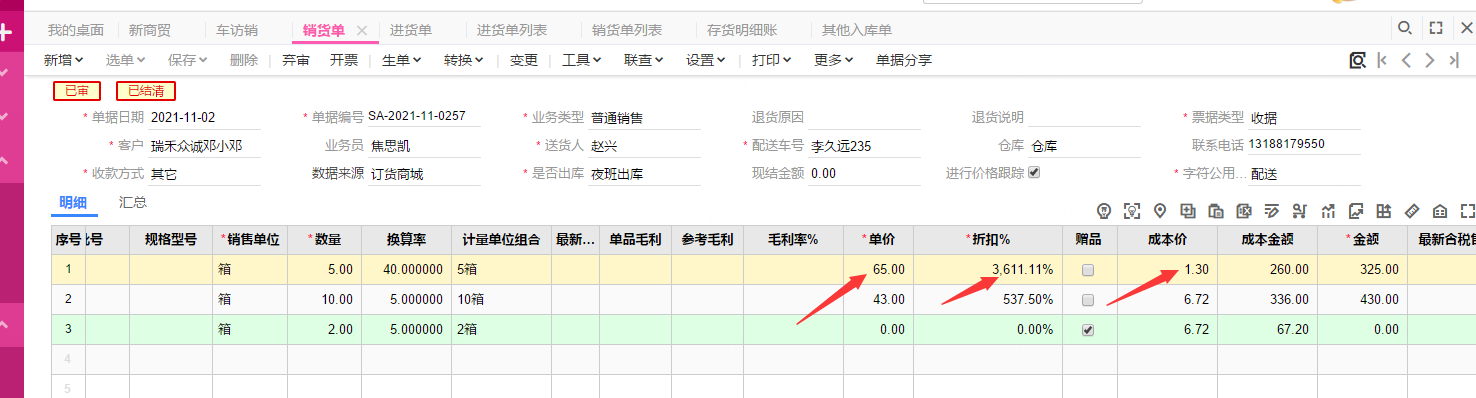Click the 弃审 button

296,60
